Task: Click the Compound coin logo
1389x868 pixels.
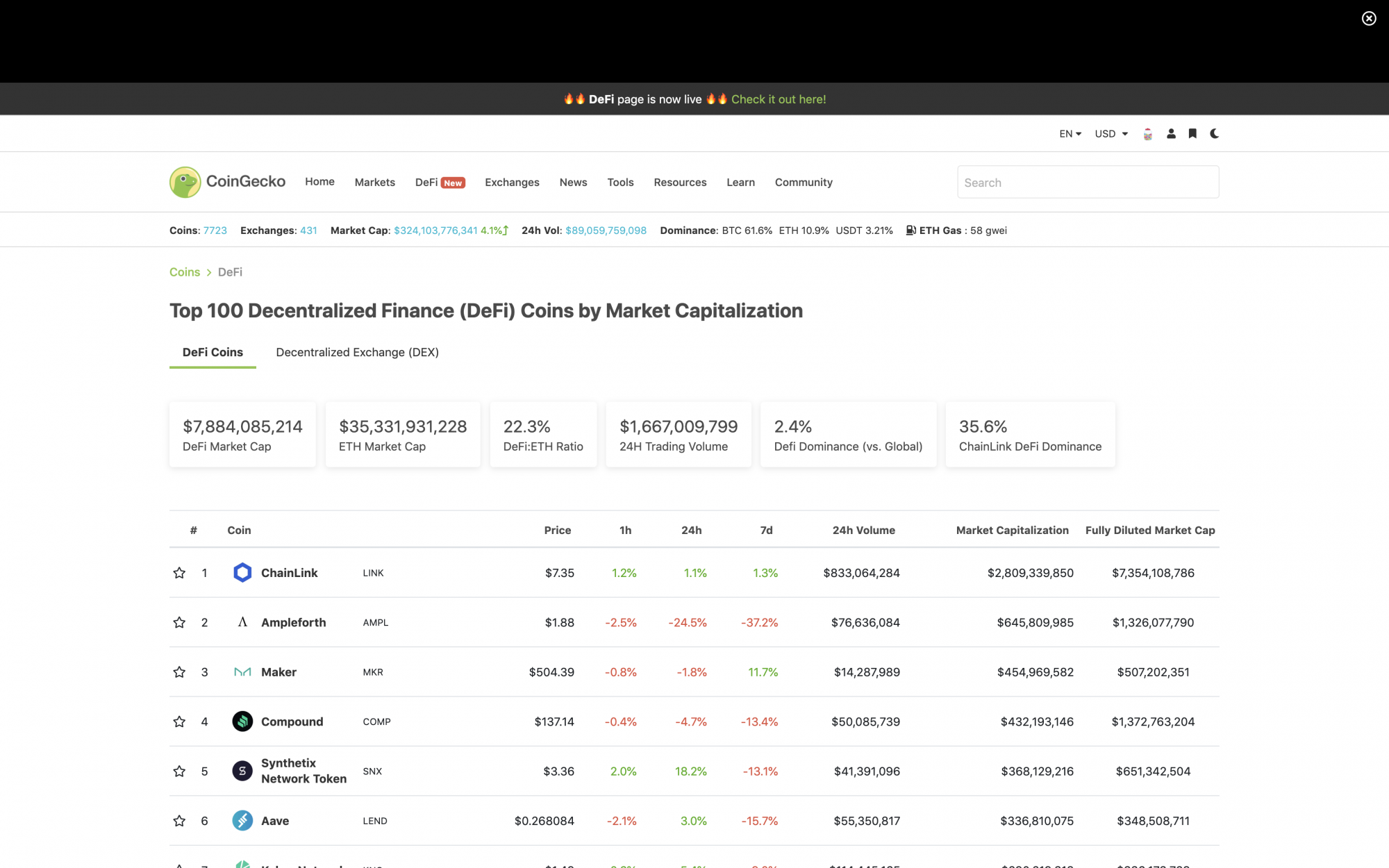Action: pos(242,721)
